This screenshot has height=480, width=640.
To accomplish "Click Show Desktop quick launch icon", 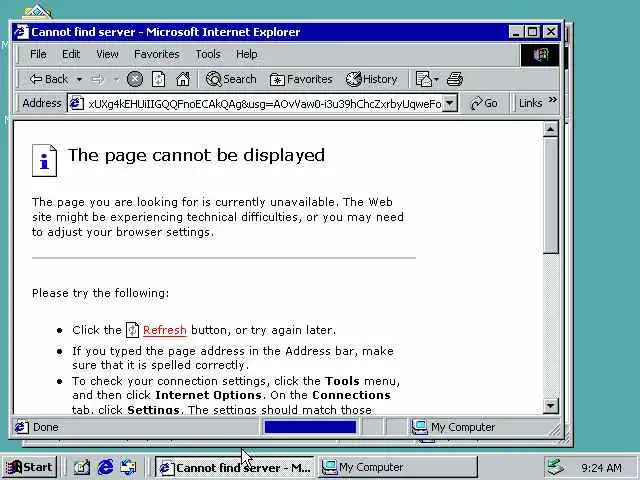I will point(81,467).
